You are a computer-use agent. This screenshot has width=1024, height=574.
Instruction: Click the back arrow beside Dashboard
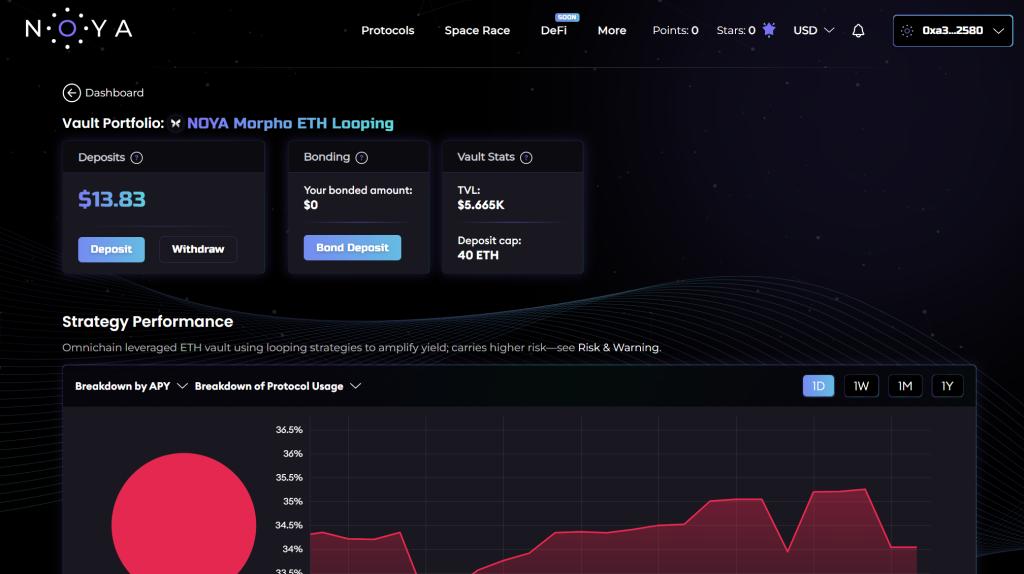71,93
